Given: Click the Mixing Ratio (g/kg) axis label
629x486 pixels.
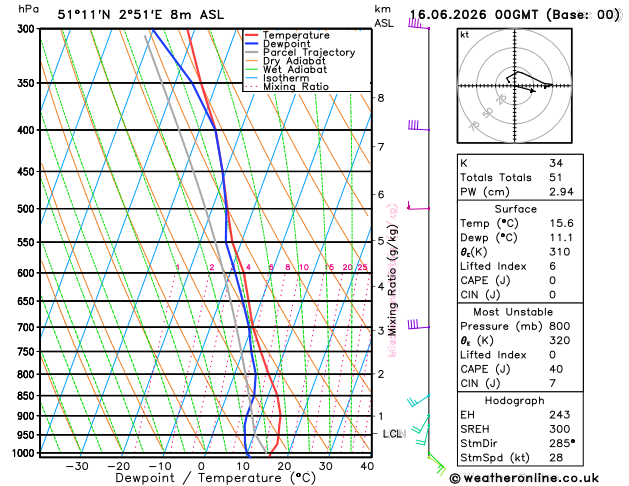Looking at the screenshot, I should click(x=392, y=280).
